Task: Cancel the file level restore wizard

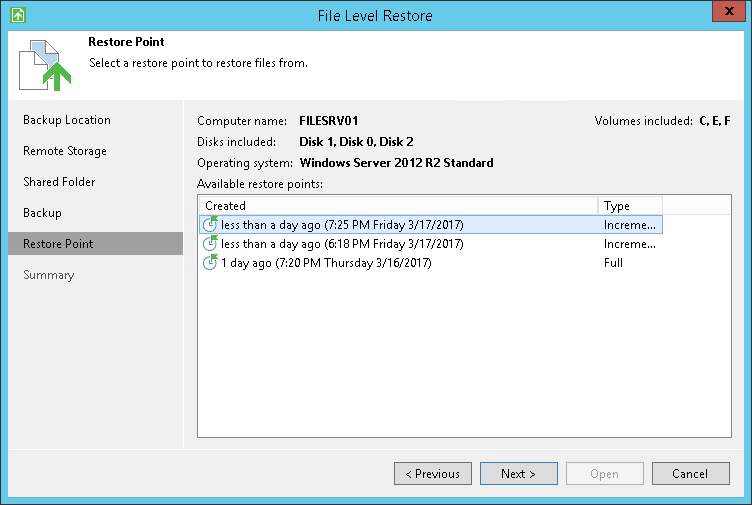Action: [690, 473]
